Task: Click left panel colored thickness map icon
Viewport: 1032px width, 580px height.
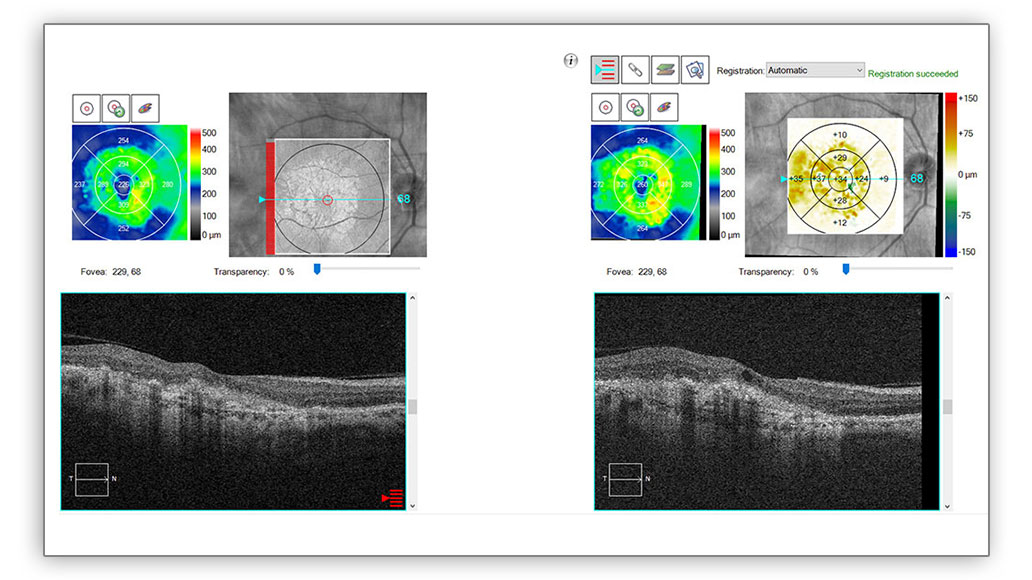Action: 145,108
